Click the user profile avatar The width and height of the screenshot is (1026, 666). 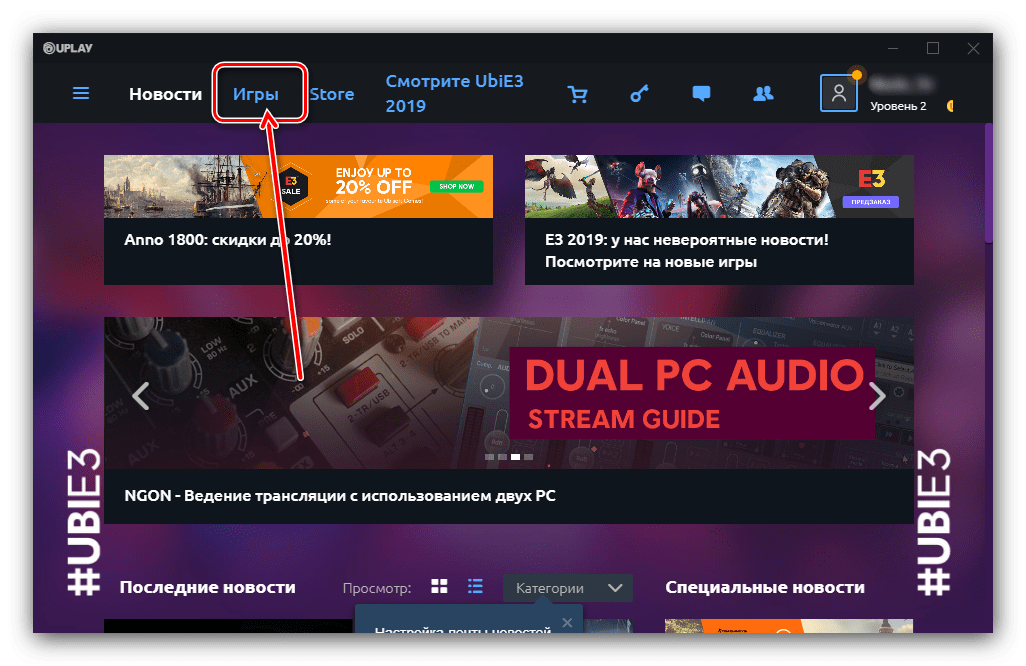tap(839, 93)
